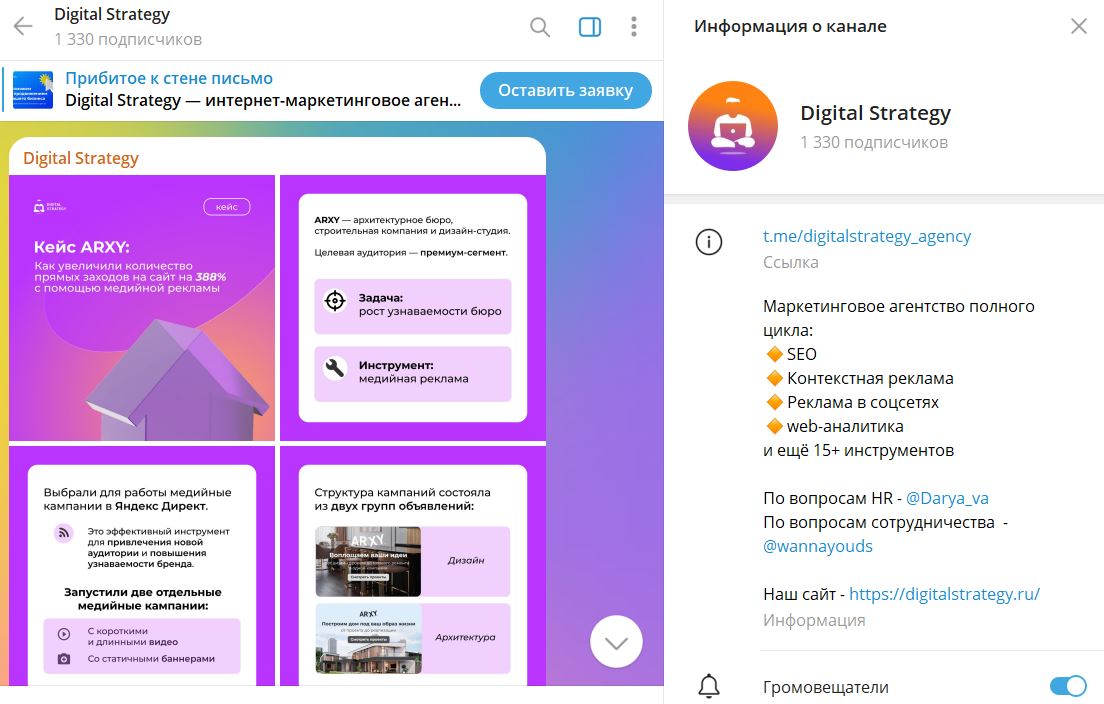
Task: Visit https://digitalstrategy.ru/ website link
Action: 944,594
